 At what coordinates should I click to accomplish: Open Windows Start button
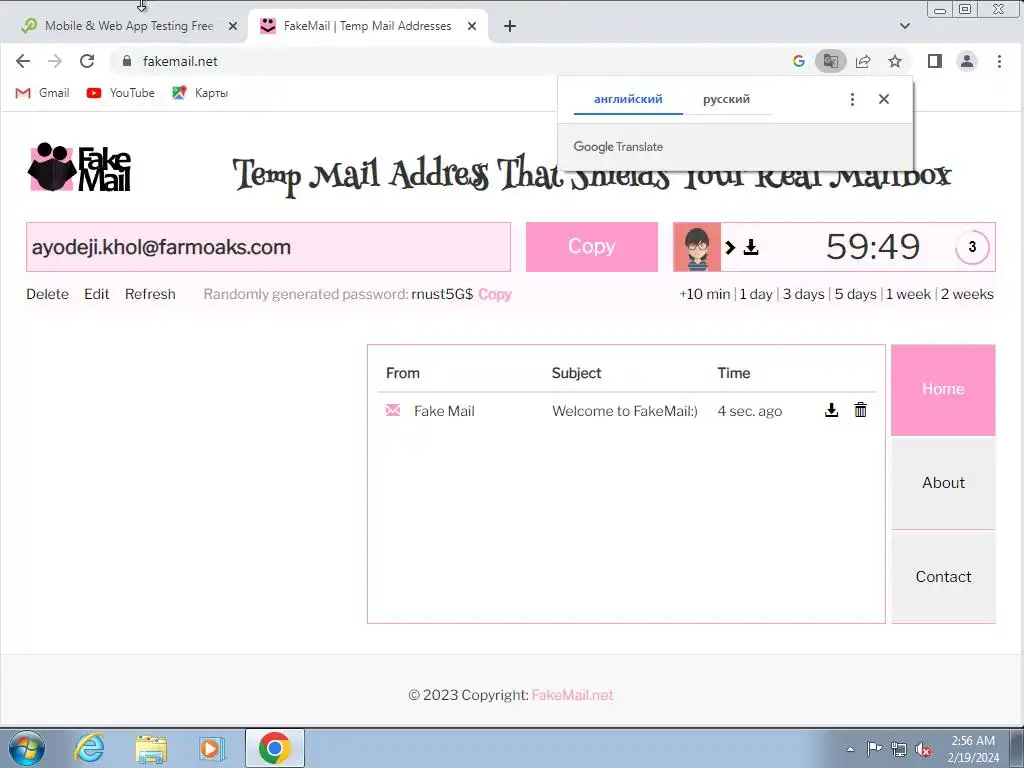26,748
